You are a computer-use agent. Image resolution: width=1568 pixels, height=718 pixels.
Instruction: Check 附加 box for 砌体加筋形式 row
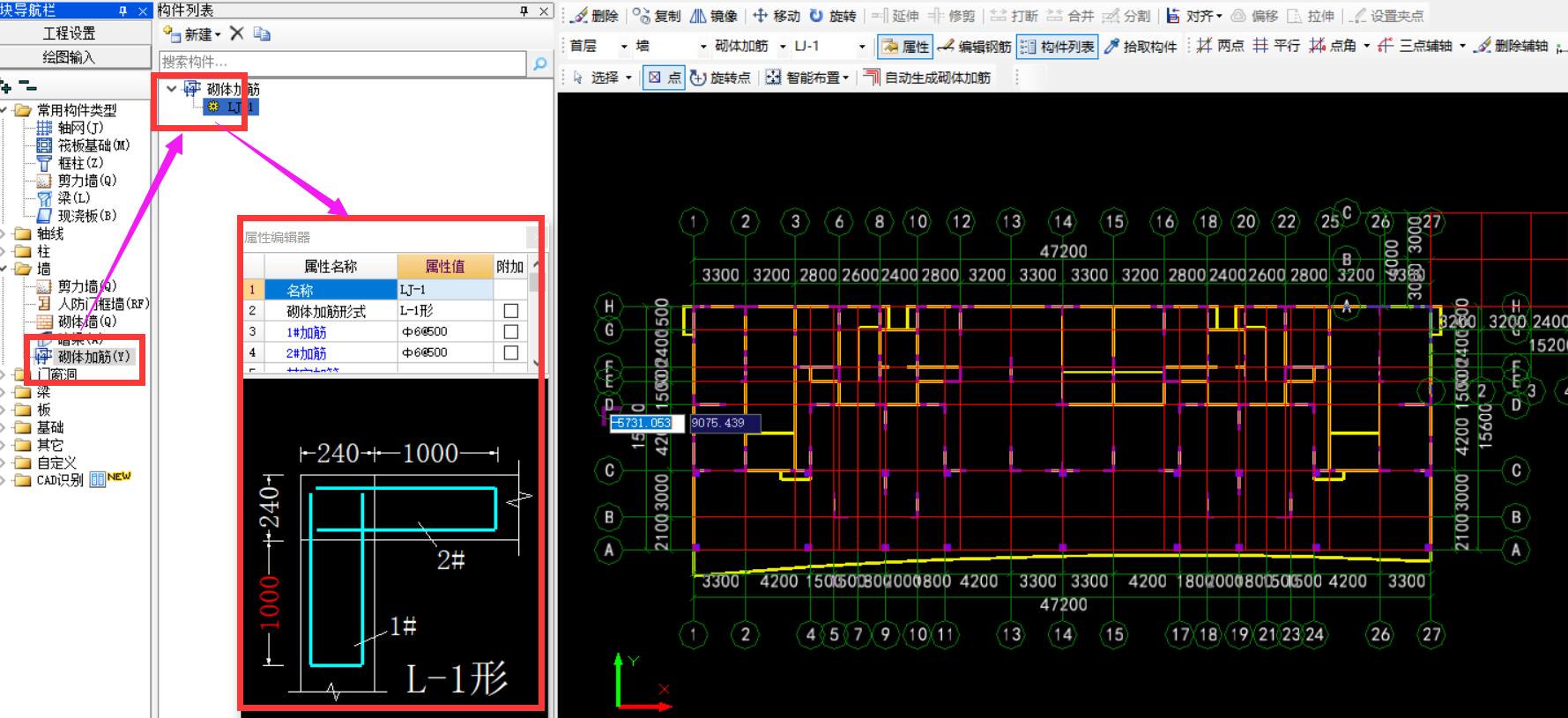tap(510, 311)
